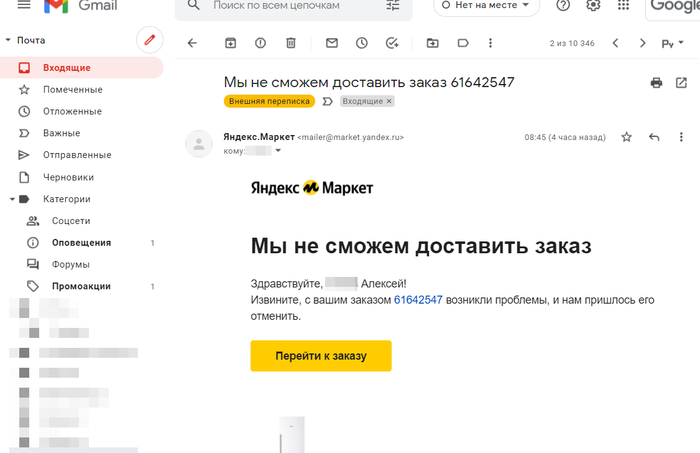The height and width of the screenshot is (453, 700).
Task: Mark the email as unread
Action: [332, 43]
